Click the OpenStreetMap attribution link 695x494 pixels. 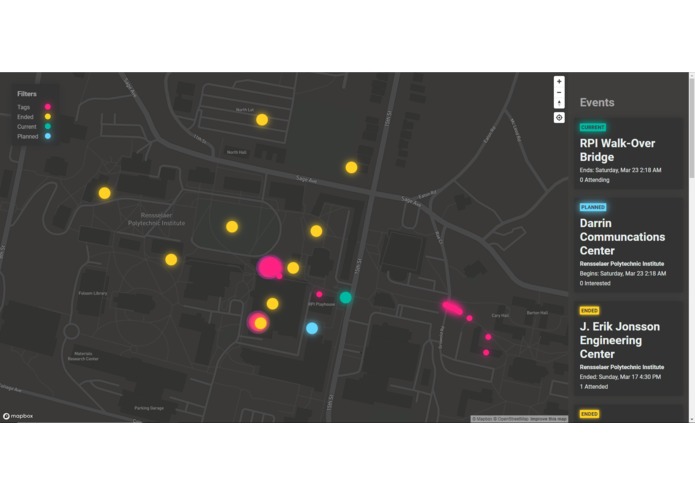pos(513,419)
